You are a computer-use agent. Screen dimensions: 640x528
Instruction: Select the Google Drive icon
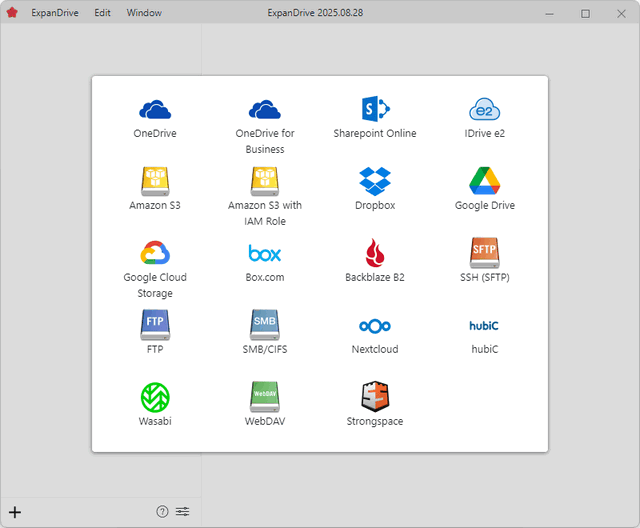pos(484,181)
